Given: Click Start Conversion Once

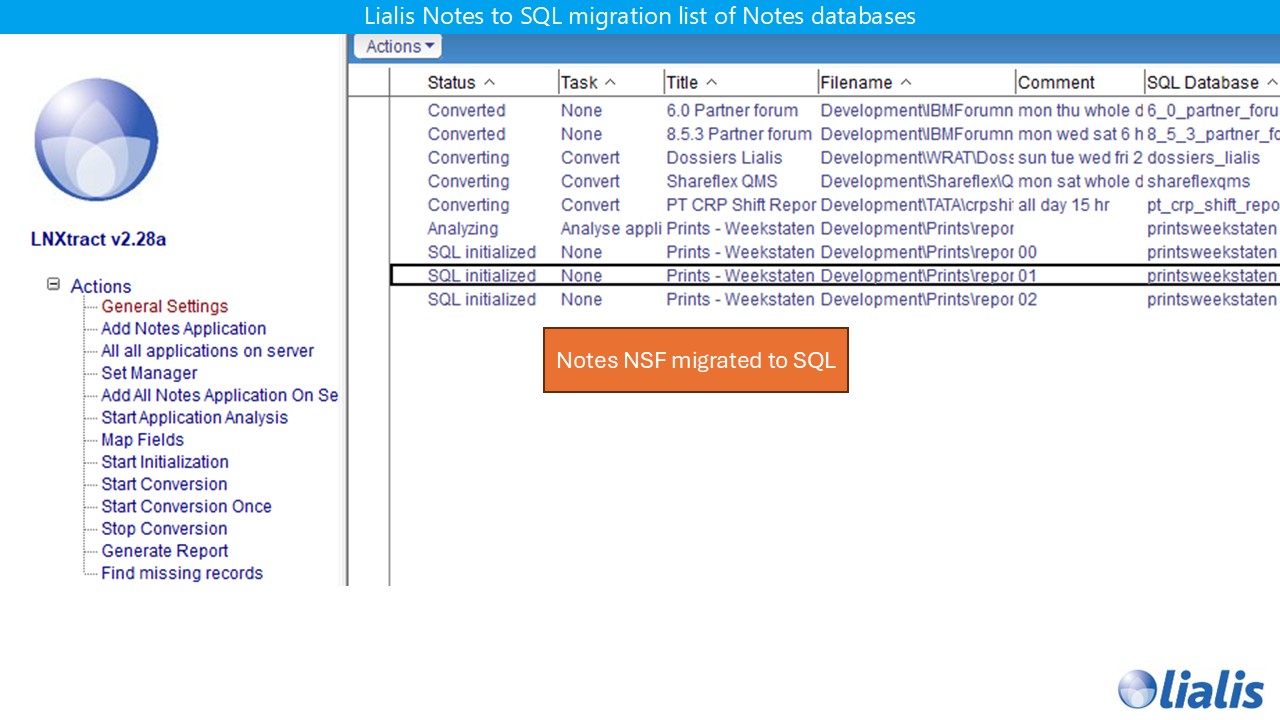Looking at the screenshot, I should pyautogui.click(x=186, y=506).
